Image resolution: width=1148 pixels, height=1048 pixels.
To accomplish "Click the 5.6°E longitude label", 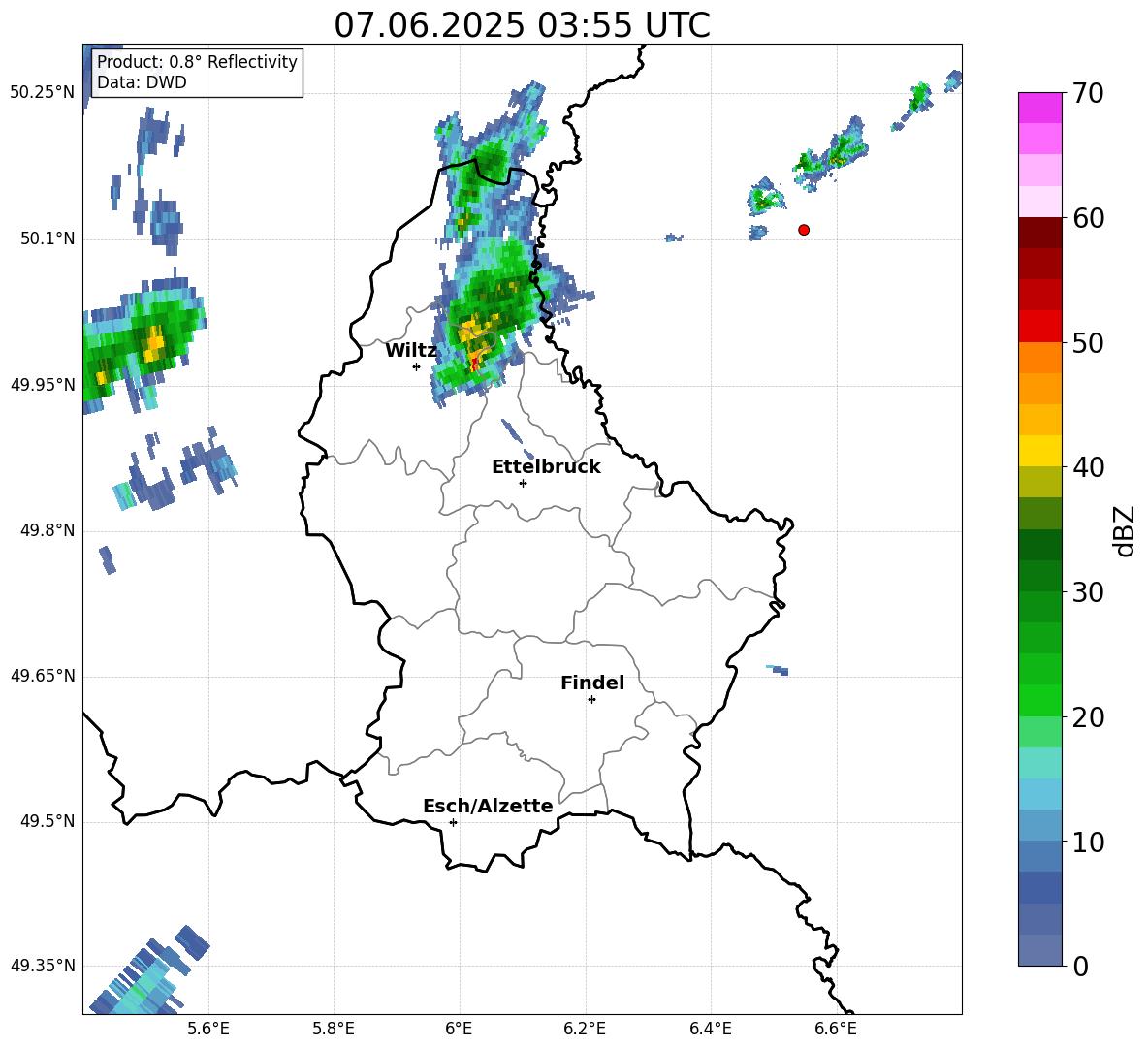I will tap(208, 1029).
